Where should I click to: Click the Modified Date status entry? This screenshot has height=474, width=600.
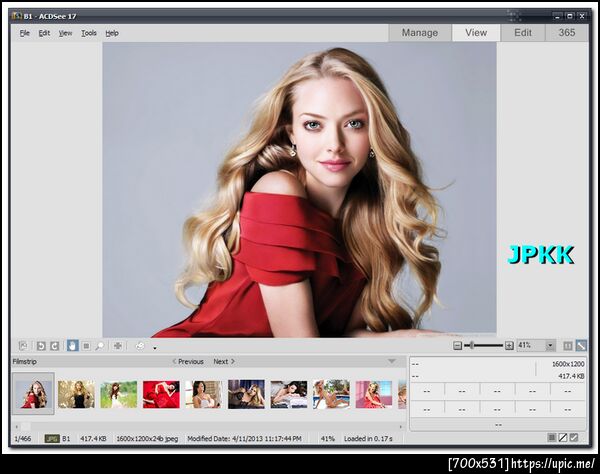tap(244, 438)
